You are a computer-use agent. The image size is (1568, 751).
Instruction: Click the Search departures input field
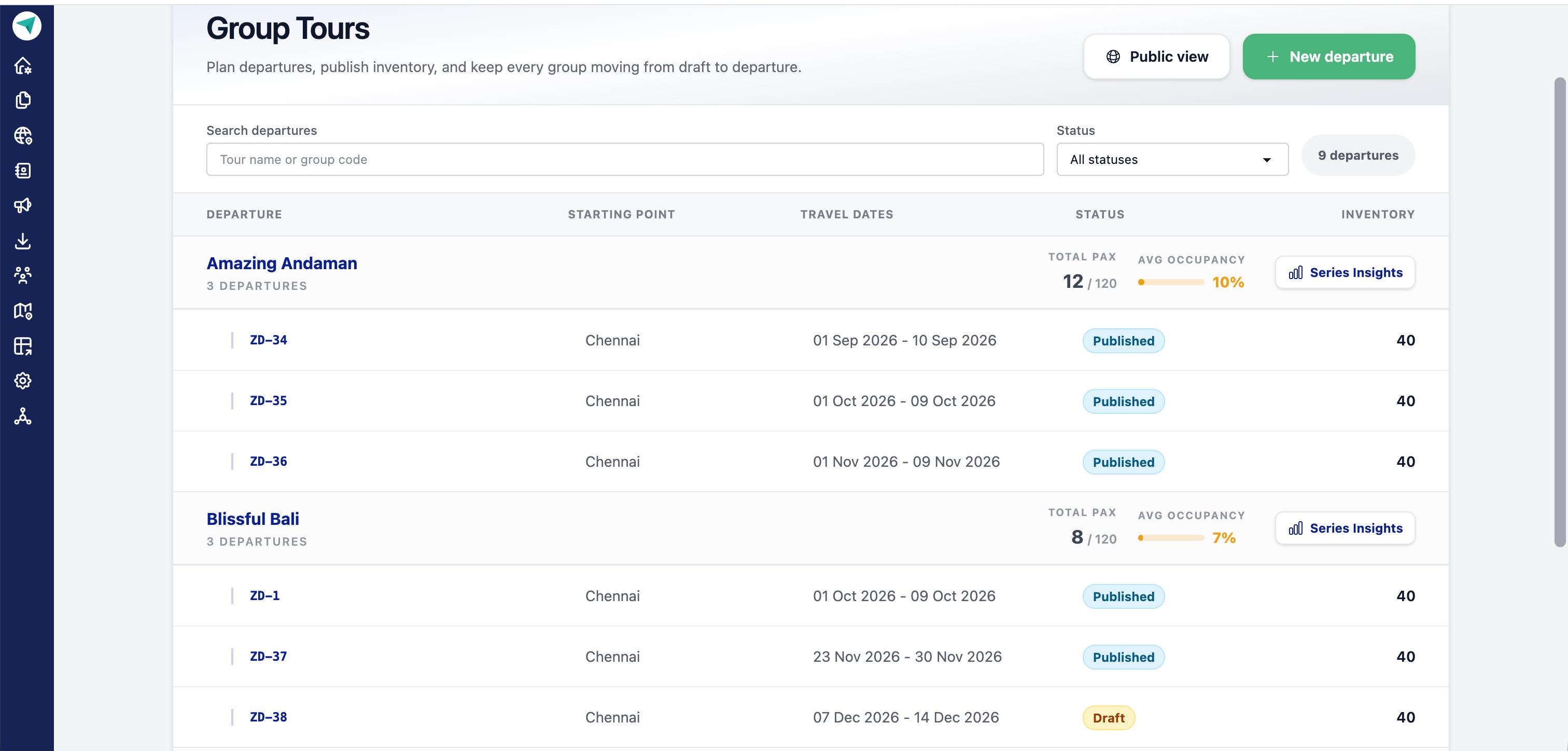[x=625, y=159]
